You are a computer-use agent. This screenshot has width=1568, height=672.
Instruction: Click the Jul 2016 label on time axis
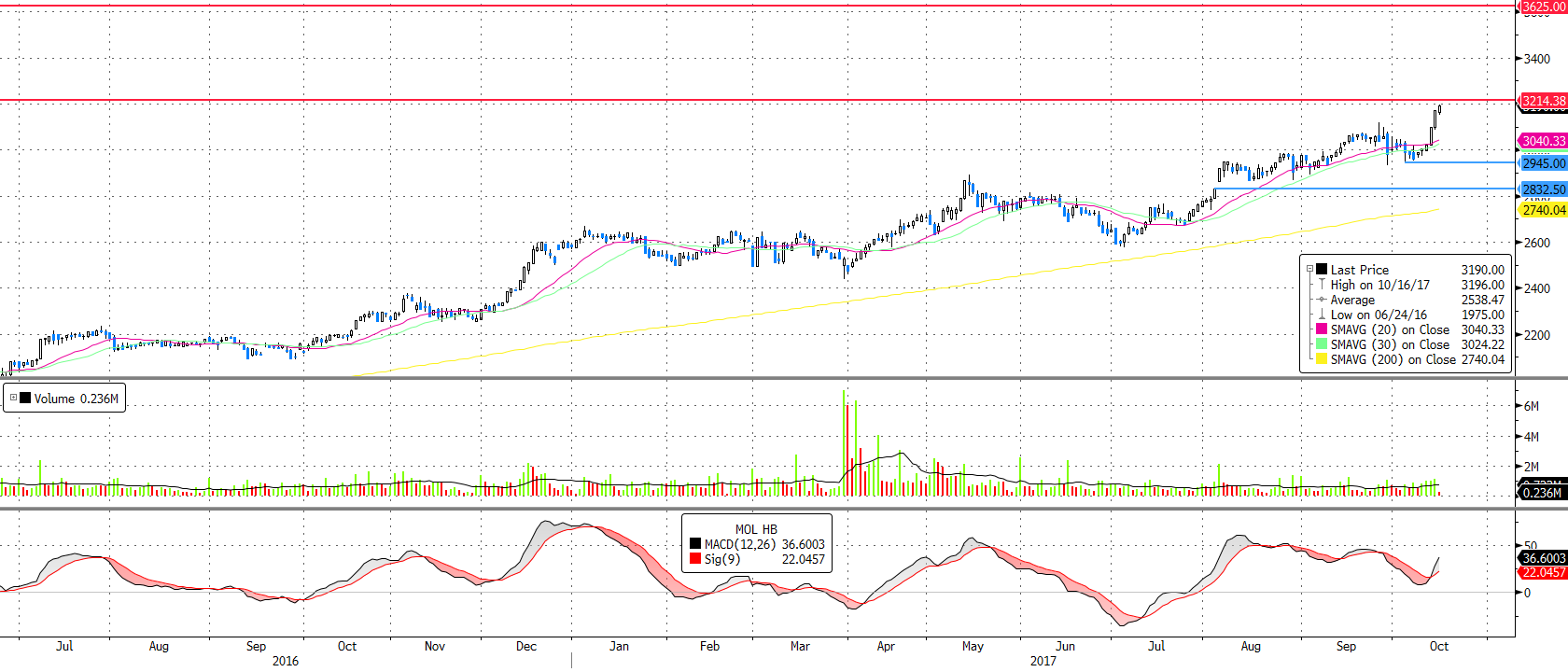(x=64, y=646)
